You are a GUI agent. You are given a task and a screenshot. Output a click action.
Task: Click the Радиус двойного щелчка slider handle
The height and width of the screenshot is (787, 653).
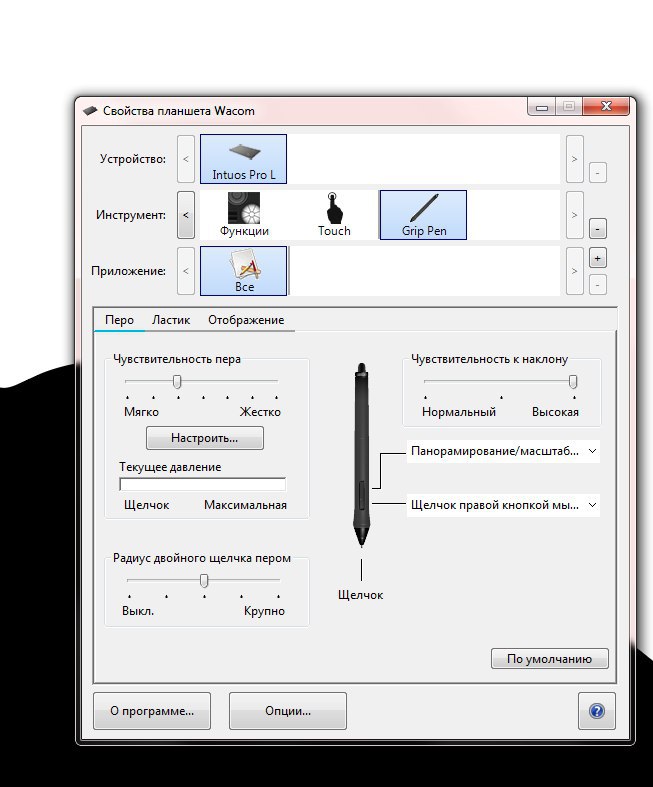tap(204, 581)
